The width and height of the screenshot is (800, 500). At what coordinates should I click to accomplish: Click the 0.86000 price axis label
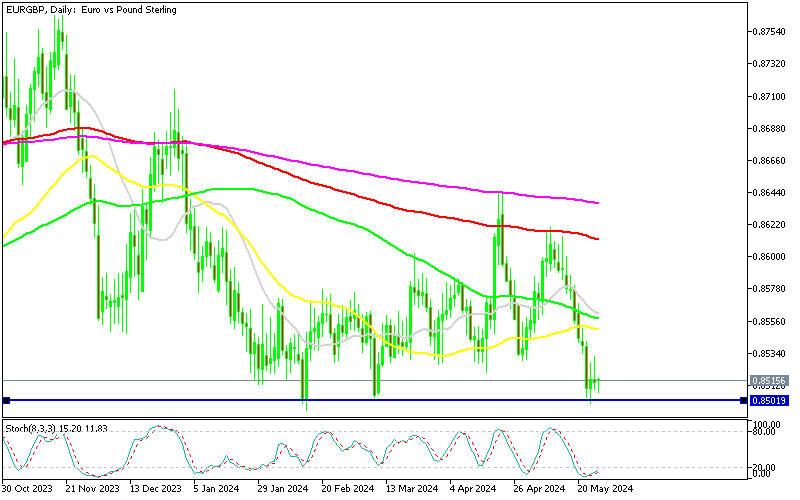[768, 257]
